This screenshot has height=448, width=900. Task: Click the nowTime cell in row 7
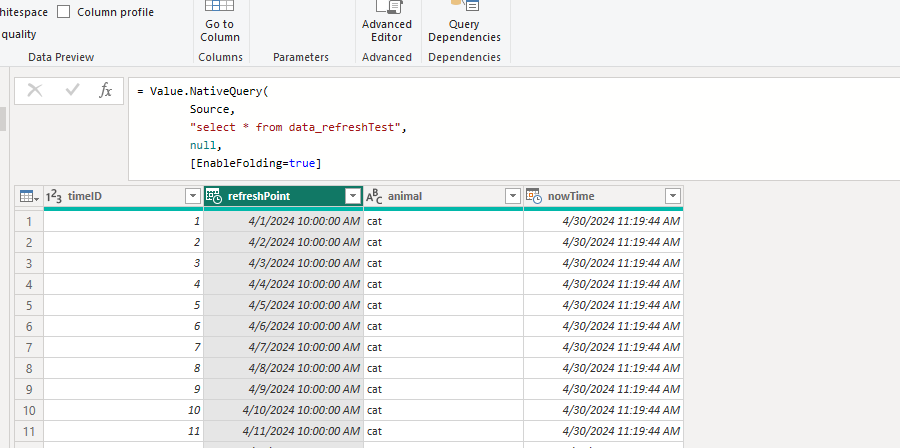point(603,347)
